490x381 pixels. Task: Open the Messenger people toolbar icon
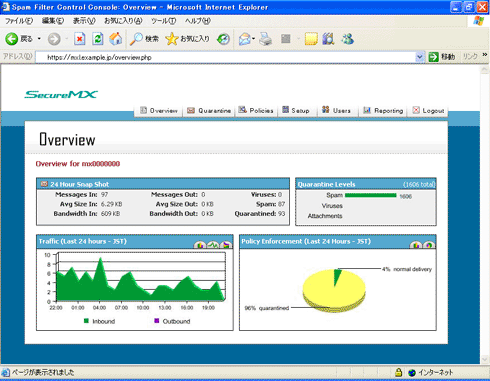(347, 39)
